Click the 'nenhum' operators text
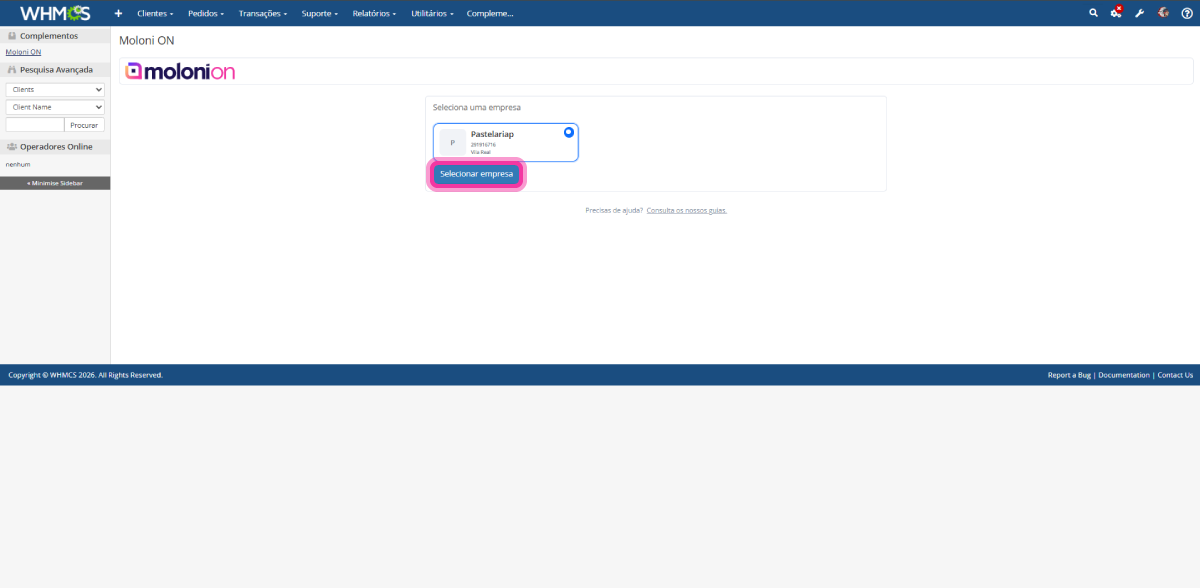Viewport: 1200px width, 588px height. 16,164
